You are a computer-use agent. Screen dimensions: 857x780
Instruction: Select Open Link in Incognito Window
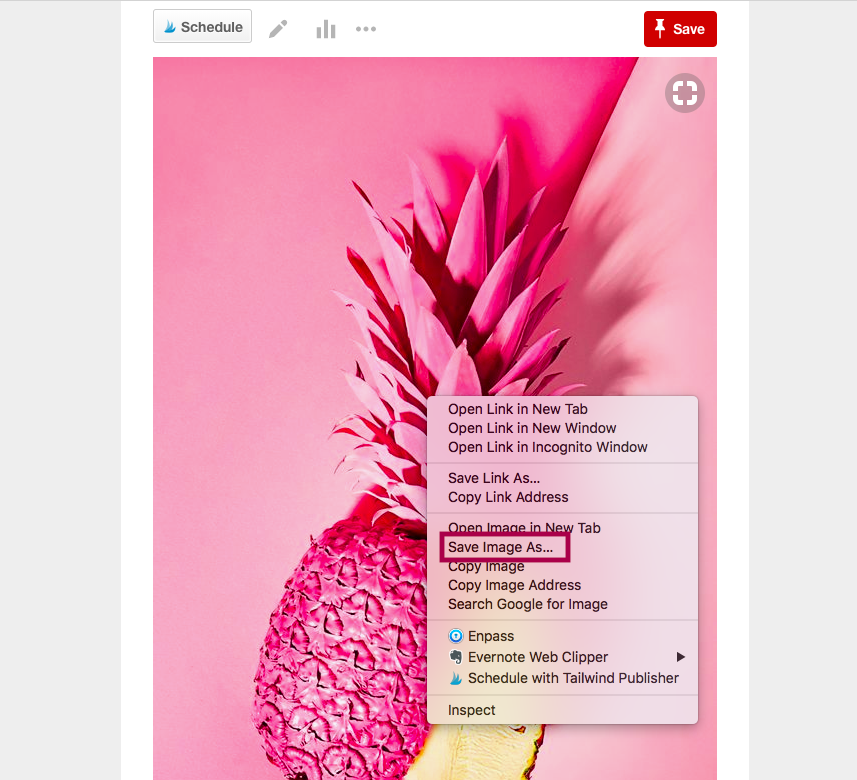(562, 447)
